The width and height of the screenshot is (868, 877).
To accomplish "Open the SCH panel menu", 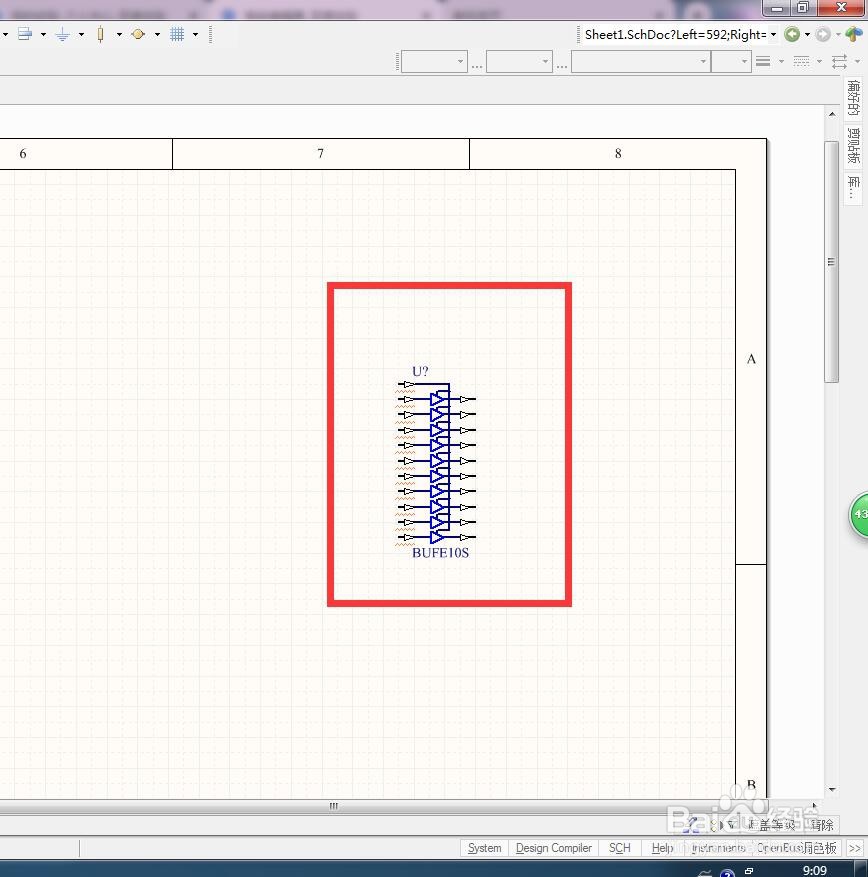I will coord(620,848).
